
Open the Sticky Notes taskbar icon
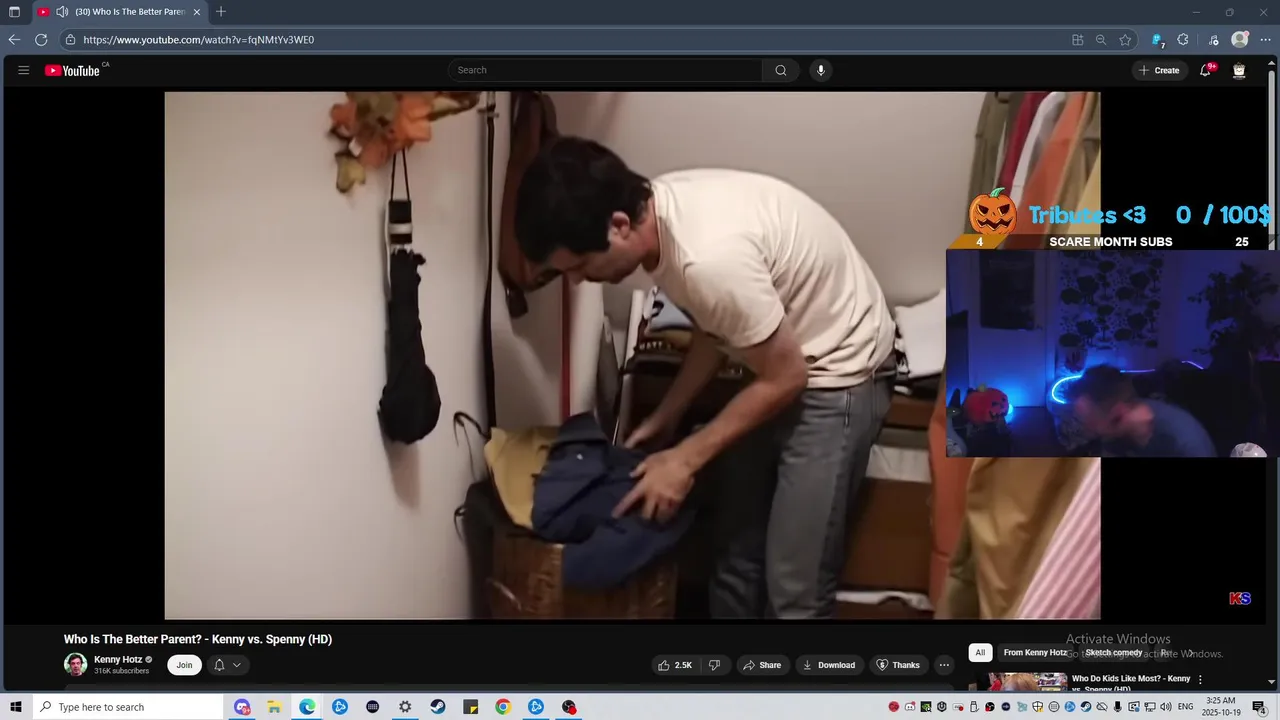[471, 707]
